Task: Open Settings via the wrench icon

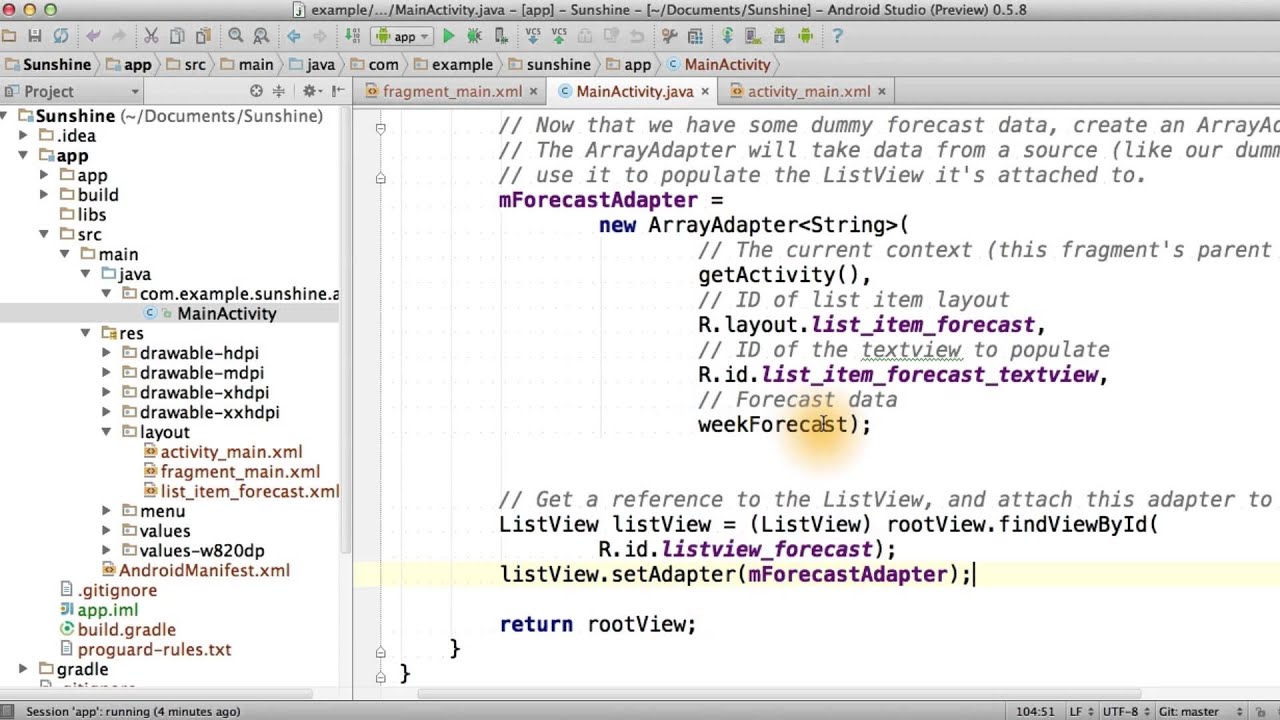Action: (669, 37)
